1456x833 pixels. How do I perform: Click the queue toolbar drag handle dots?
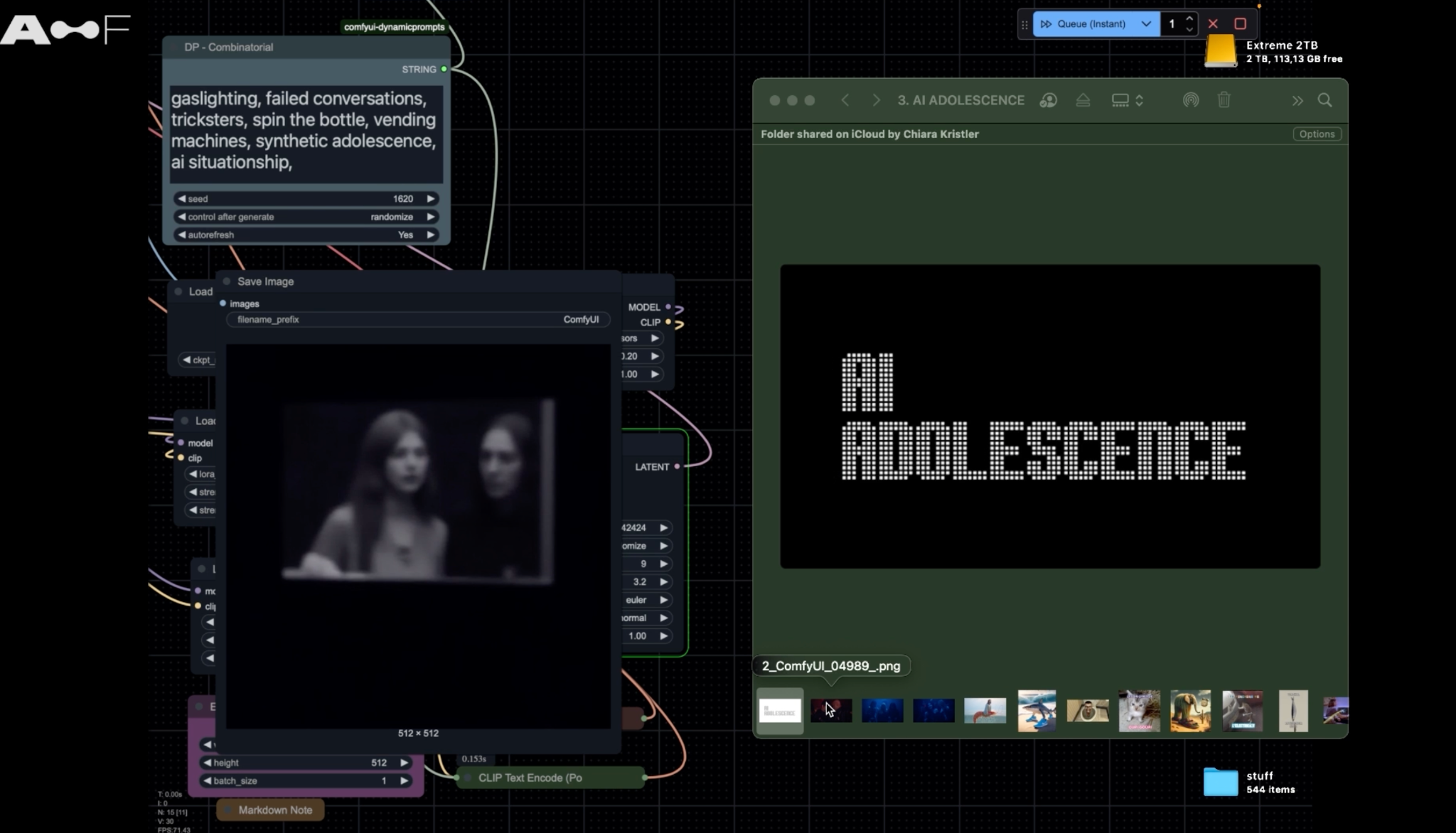click(x=1024, y=25)
